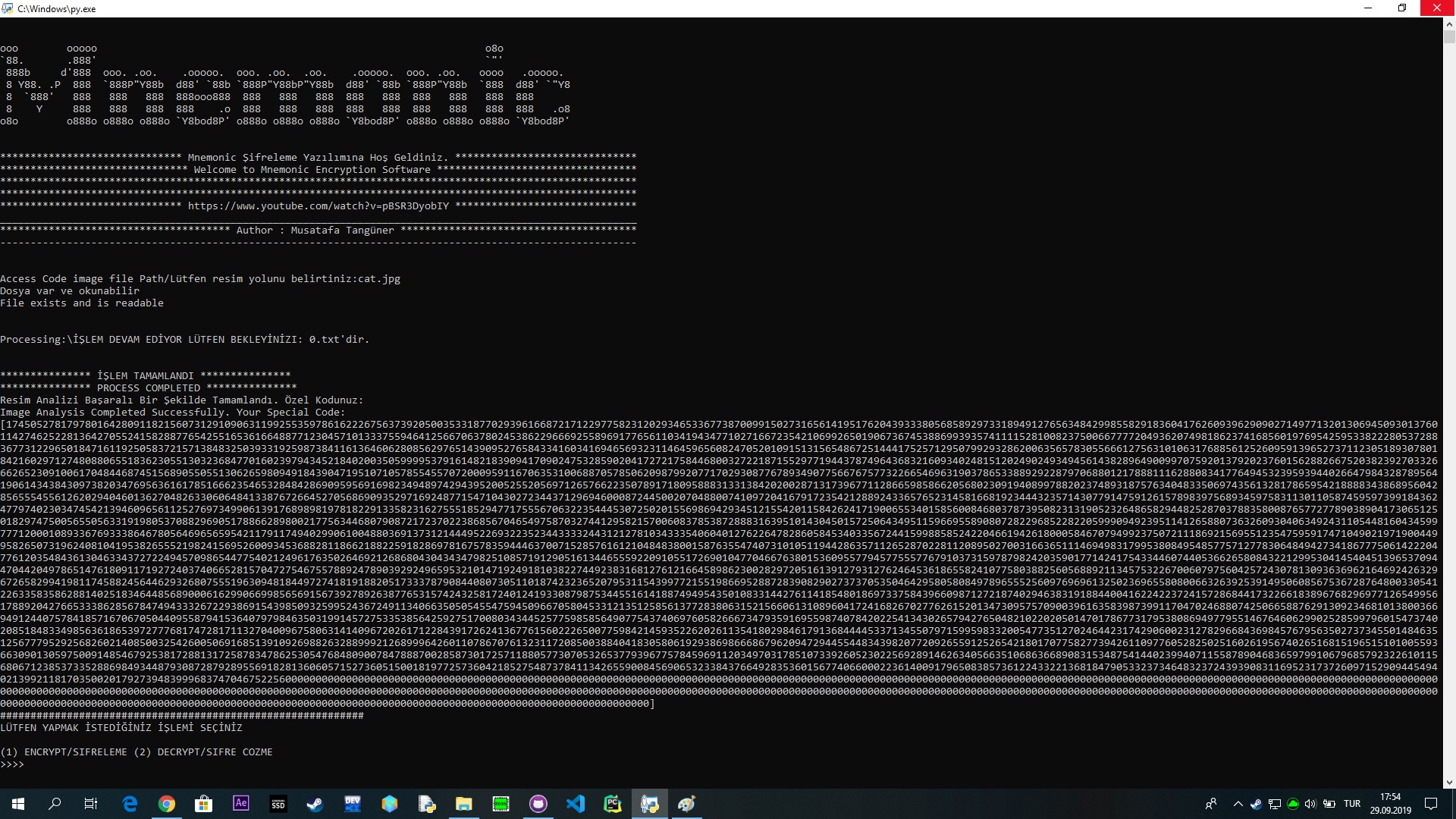
Task: Open Microsoft Store taskbar icon
Action: tap(204, 804)
